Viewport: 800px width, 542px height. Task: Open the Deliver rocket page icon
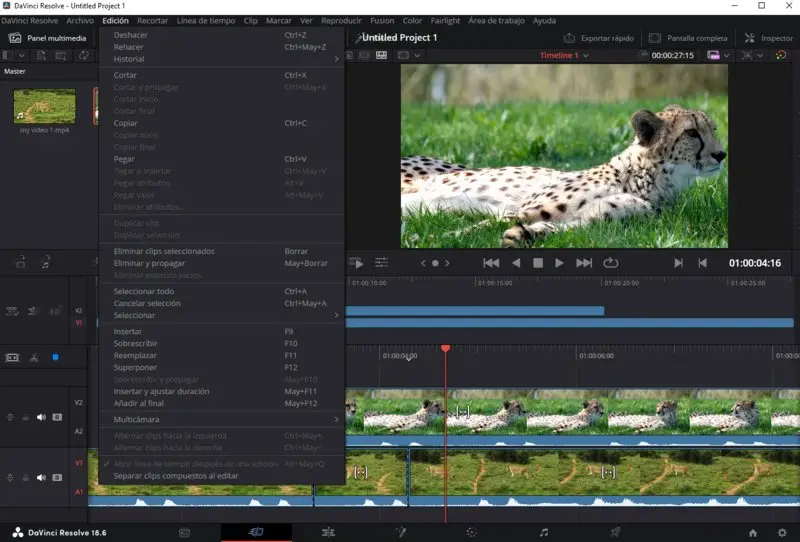pyautogui.click(x=615, y=532)
